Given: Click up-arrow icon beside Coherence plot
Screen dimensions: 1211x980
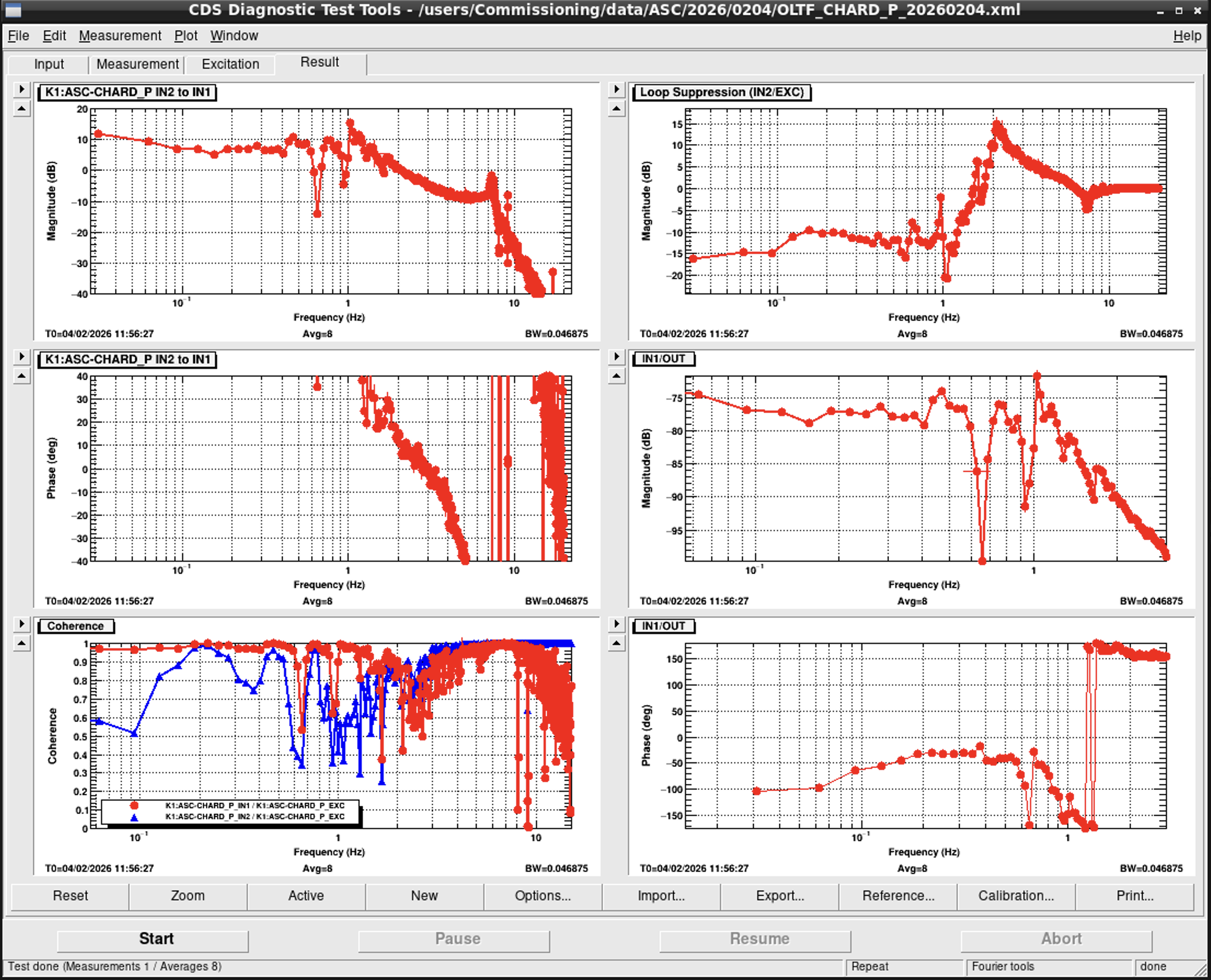Looking at the screenshot, I should point(21,643).
